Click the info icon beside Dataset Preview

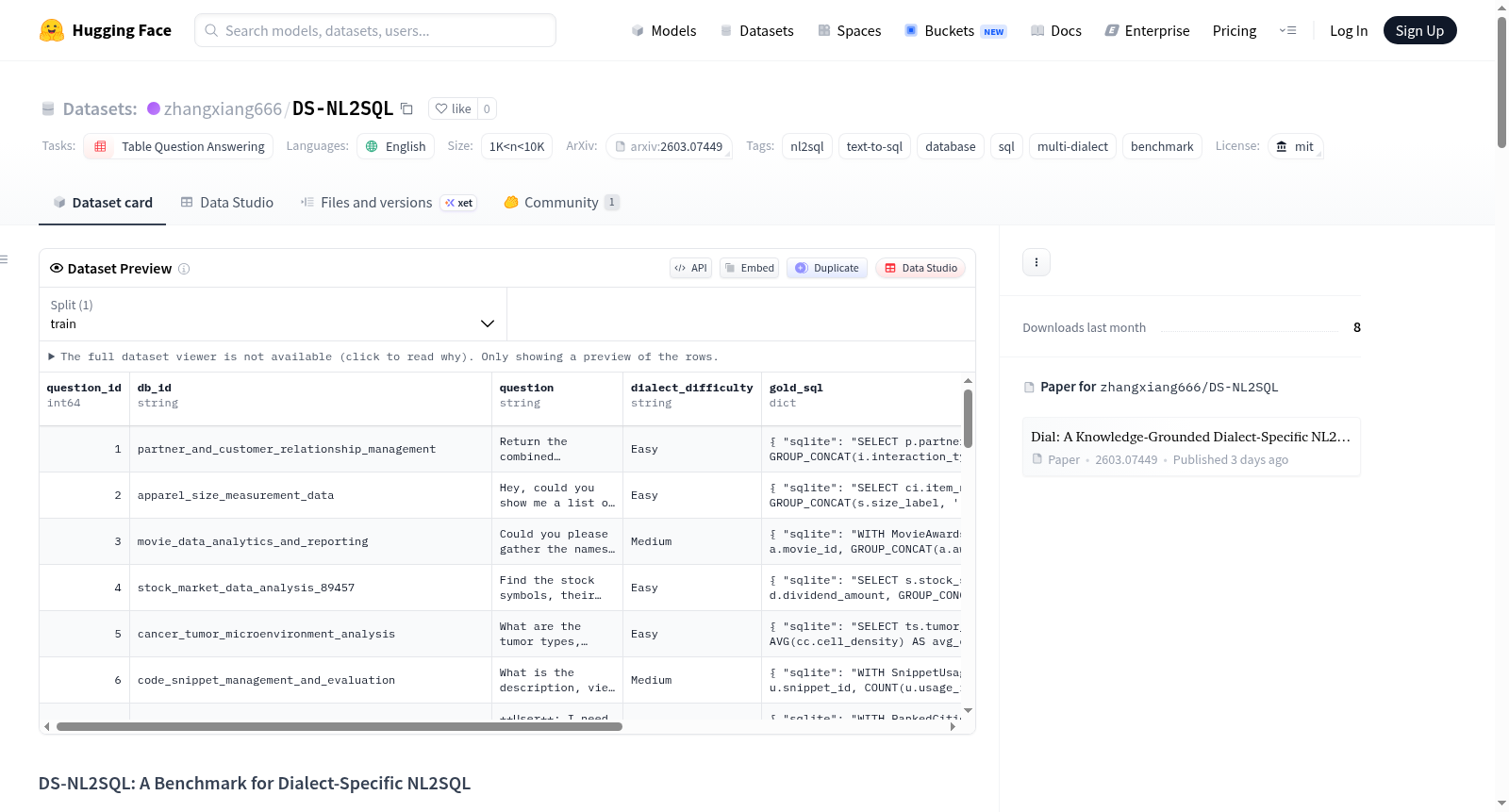(184, 269)
